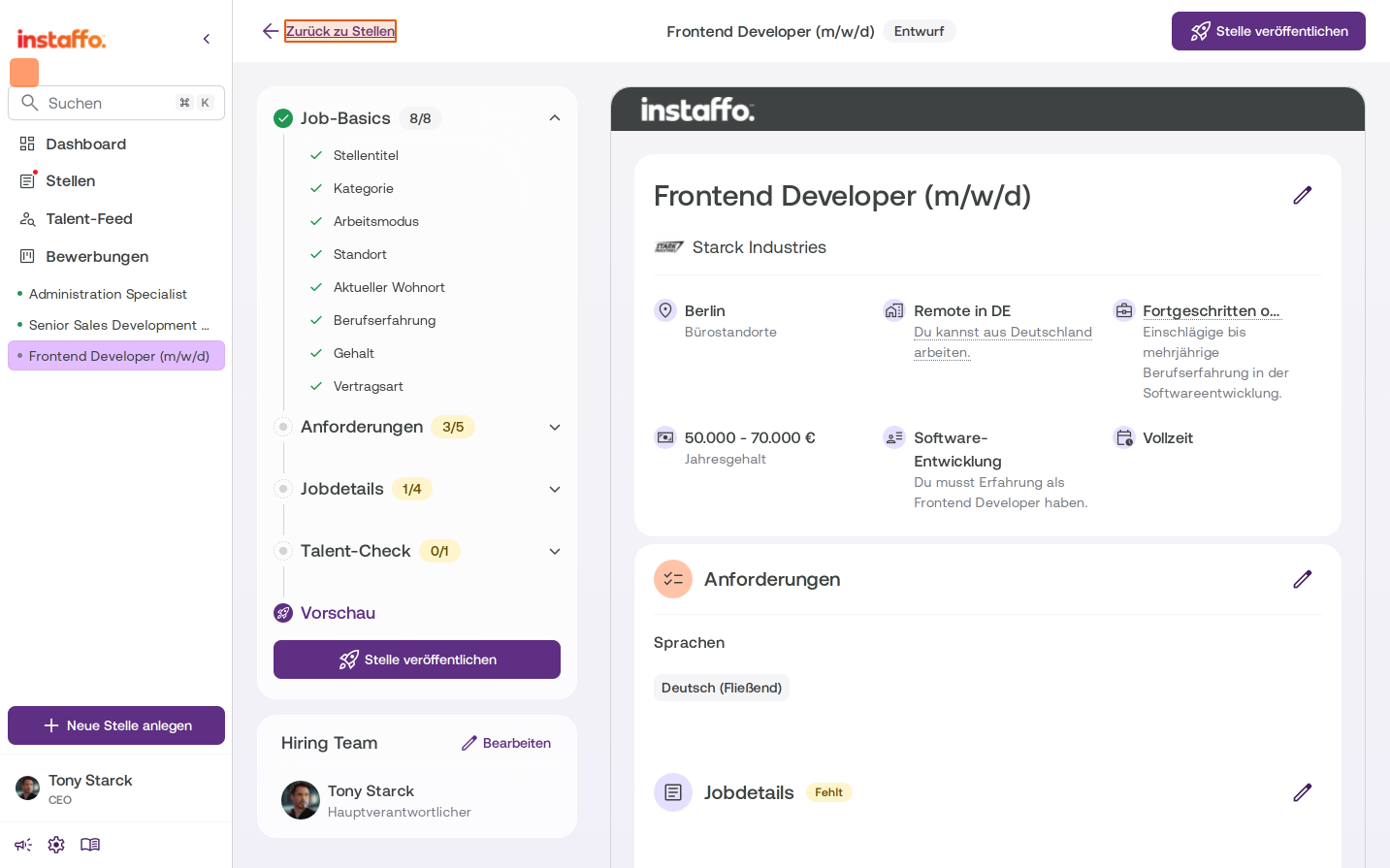Click the Deutsch (Fließend) language tag
The image size is (1390, 868).
pyautogui.click(x=722, y=688)
